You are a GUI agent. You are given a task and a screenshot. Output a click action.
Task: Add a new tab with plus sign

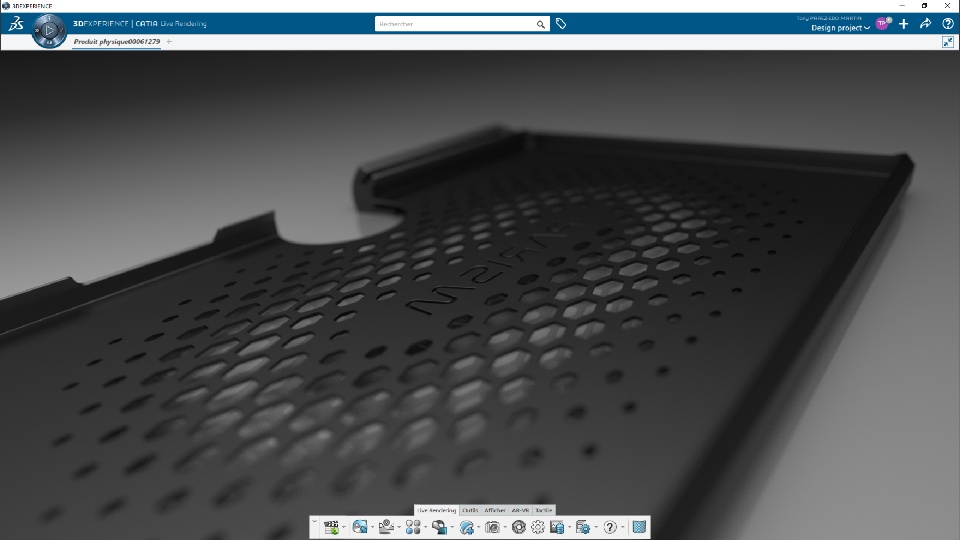(x=169, y=42)
